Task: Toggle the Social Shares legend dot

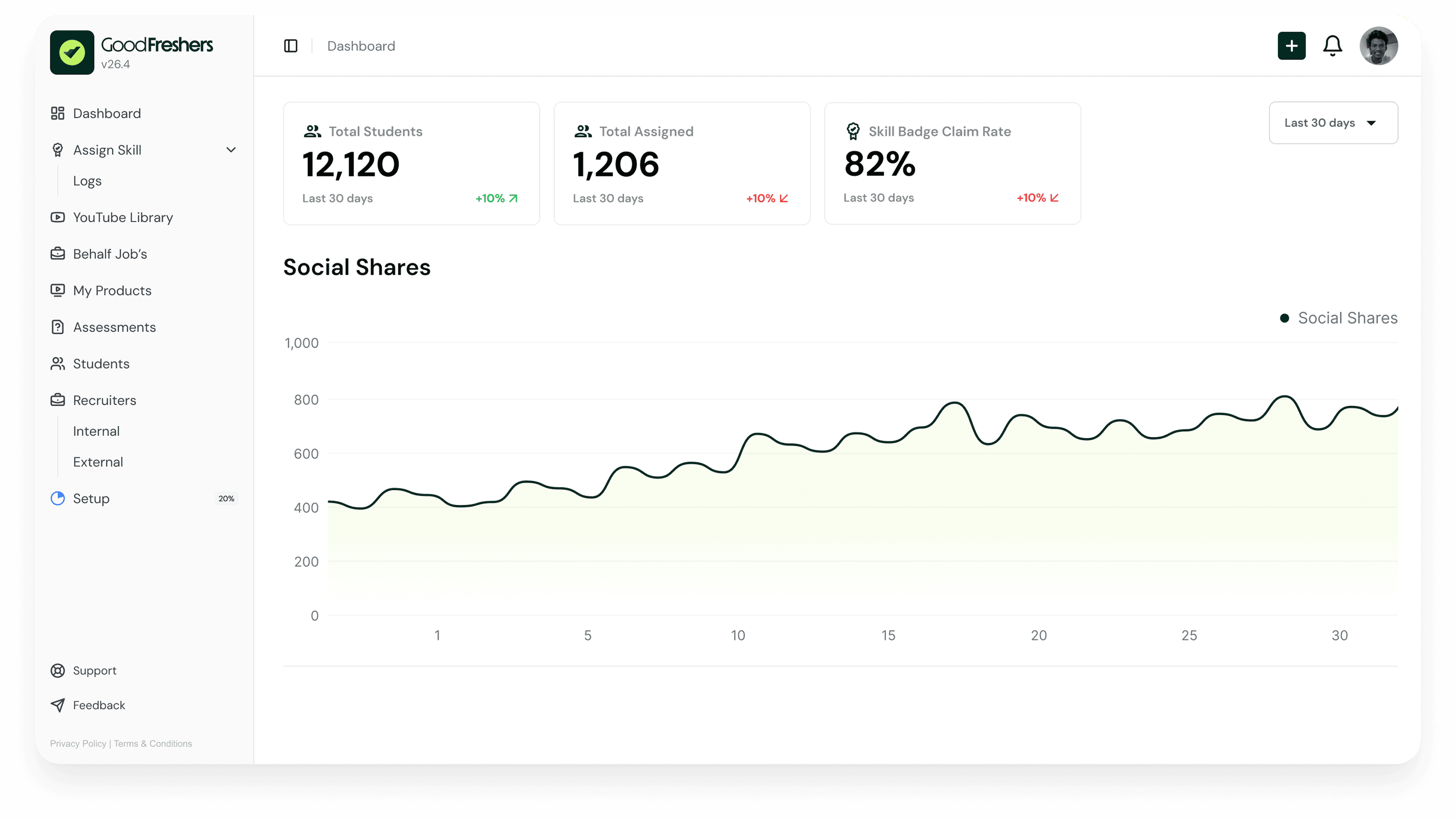Action: (x=1284, y=318)
